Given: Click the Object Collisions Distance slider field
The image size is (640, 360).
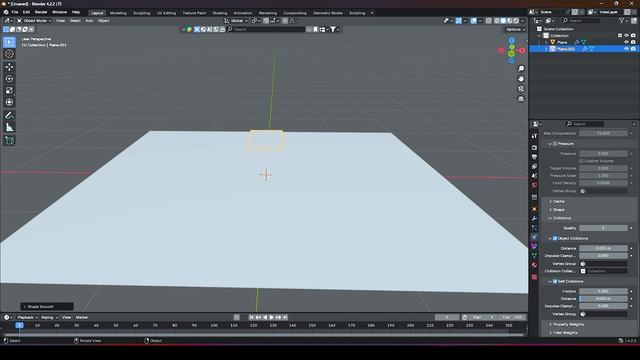Looking at the screenshot, I should pyautogui.click(x=603, y=248).
